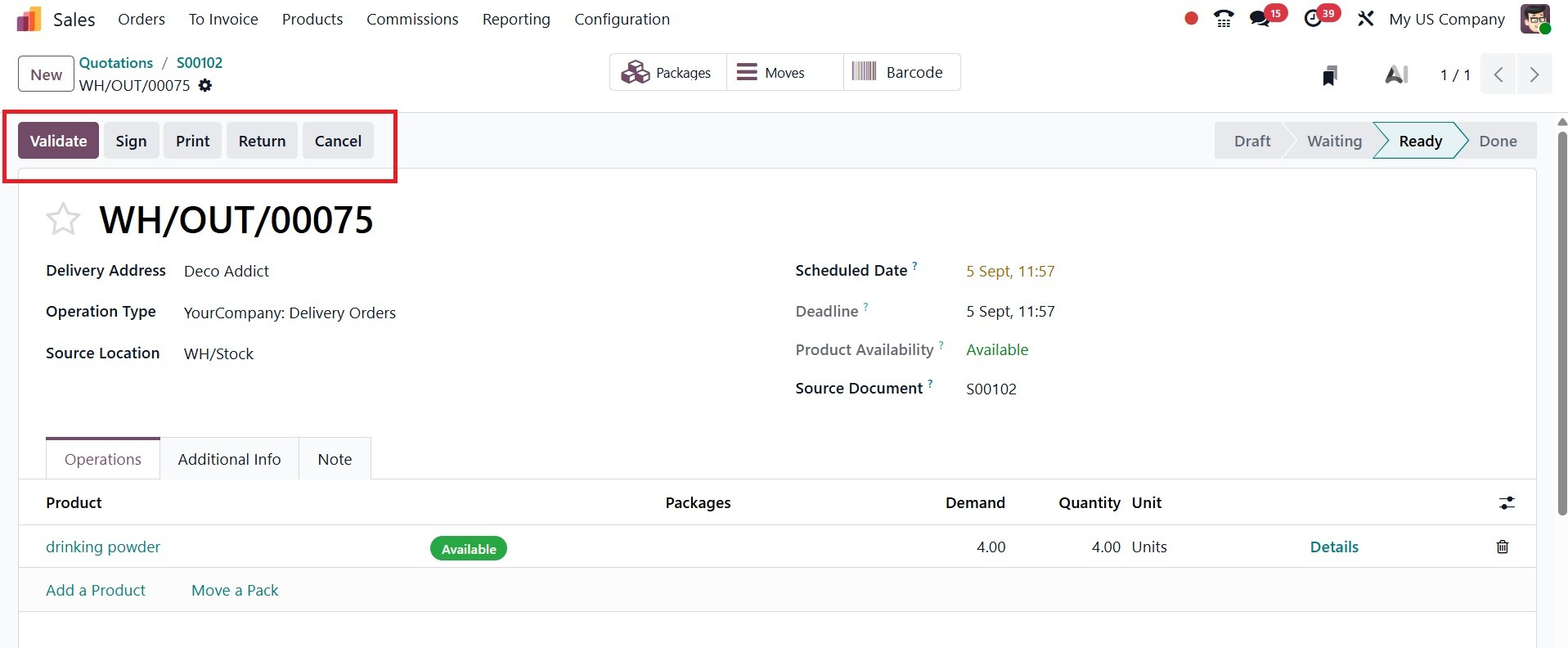This screenshot has height=648, width=1568.
Task: Open the AI assistant icon
Action: coord(1396,75)
